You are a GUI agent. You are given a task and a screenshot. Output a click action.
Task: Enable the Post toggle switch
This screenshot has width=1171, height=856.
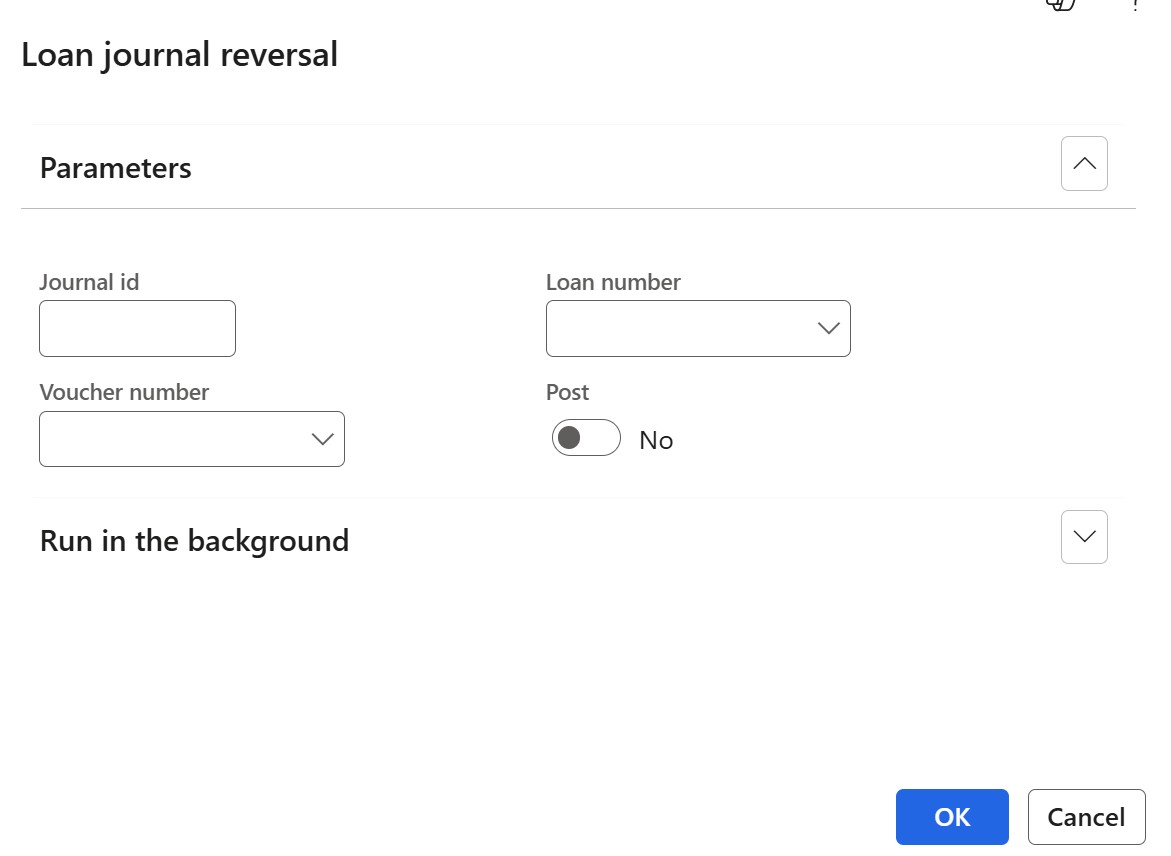[586, 437]
